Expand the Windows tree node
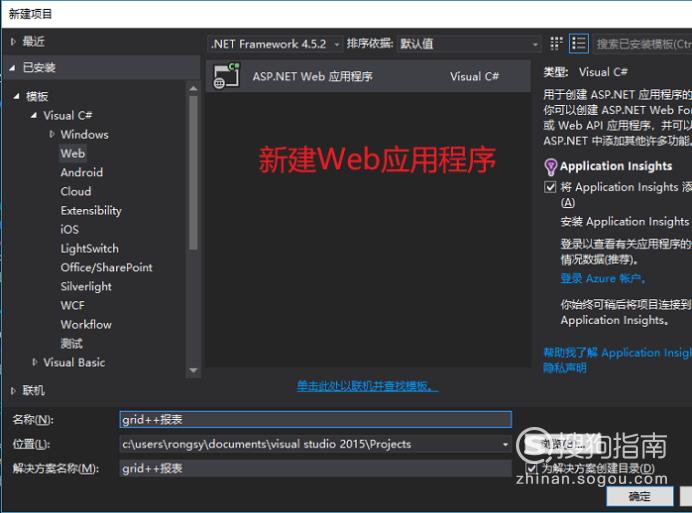The width and height of the screenshot is (692, 513). [x=52, y=134]
